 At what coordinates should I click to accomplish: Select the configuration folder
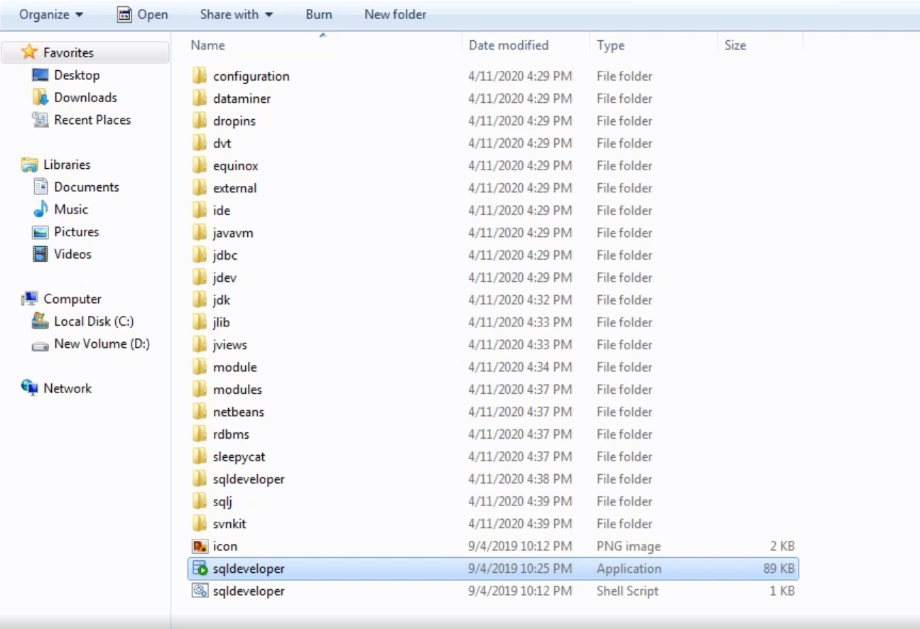click(251, 76)
